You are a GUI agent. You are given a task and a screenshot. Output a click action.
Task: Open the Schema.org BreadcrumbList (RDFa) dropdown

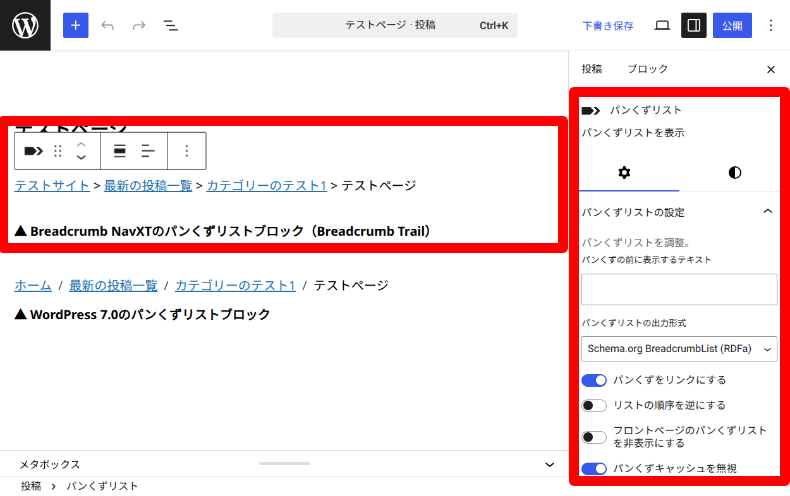(679, 349)
